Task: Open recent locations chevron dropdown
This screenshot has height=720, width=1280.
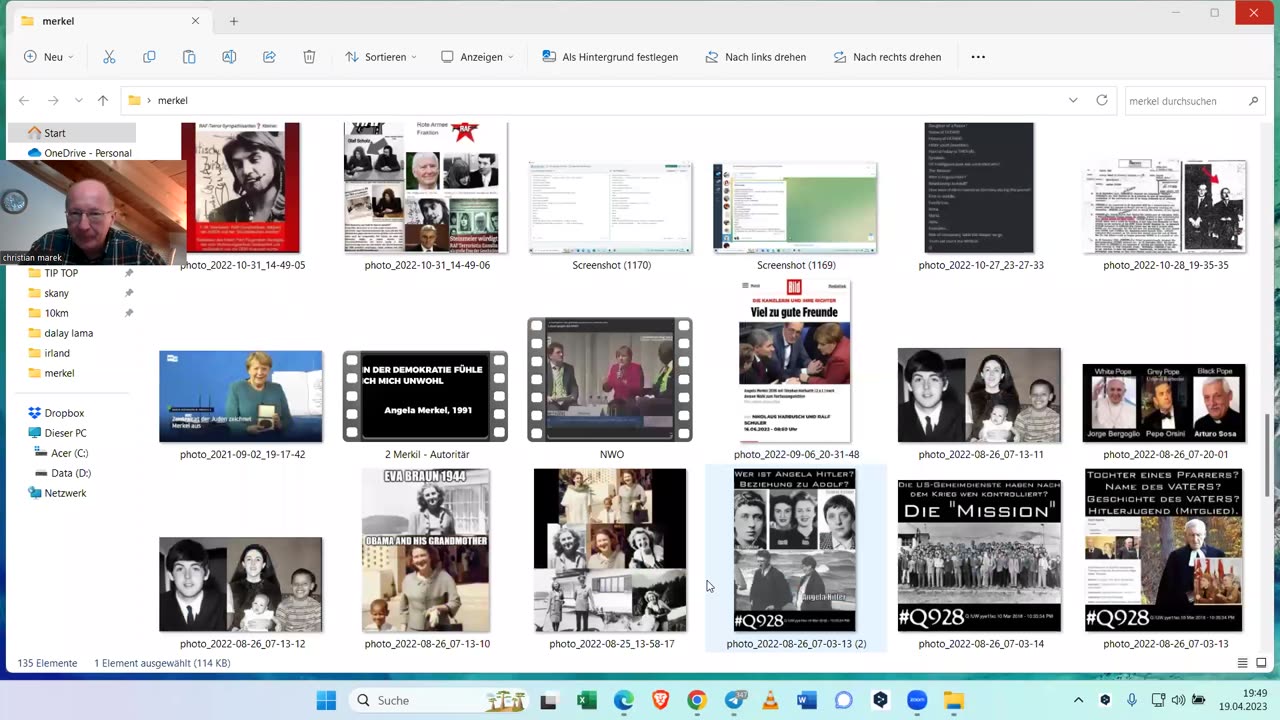Action: pos(79,100)
